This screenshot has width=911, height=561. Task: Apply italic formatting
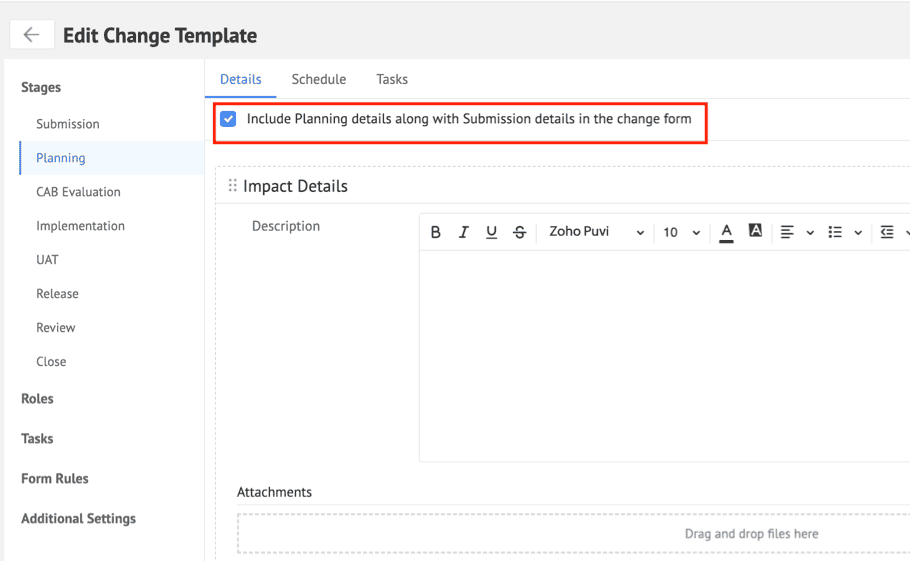[464, 232]
